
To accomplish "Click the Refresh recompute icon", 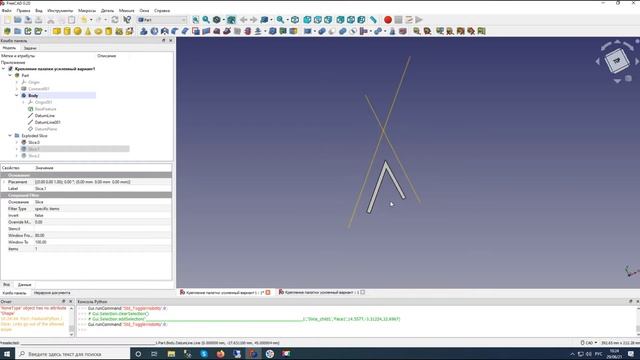I will click(115, 20).
